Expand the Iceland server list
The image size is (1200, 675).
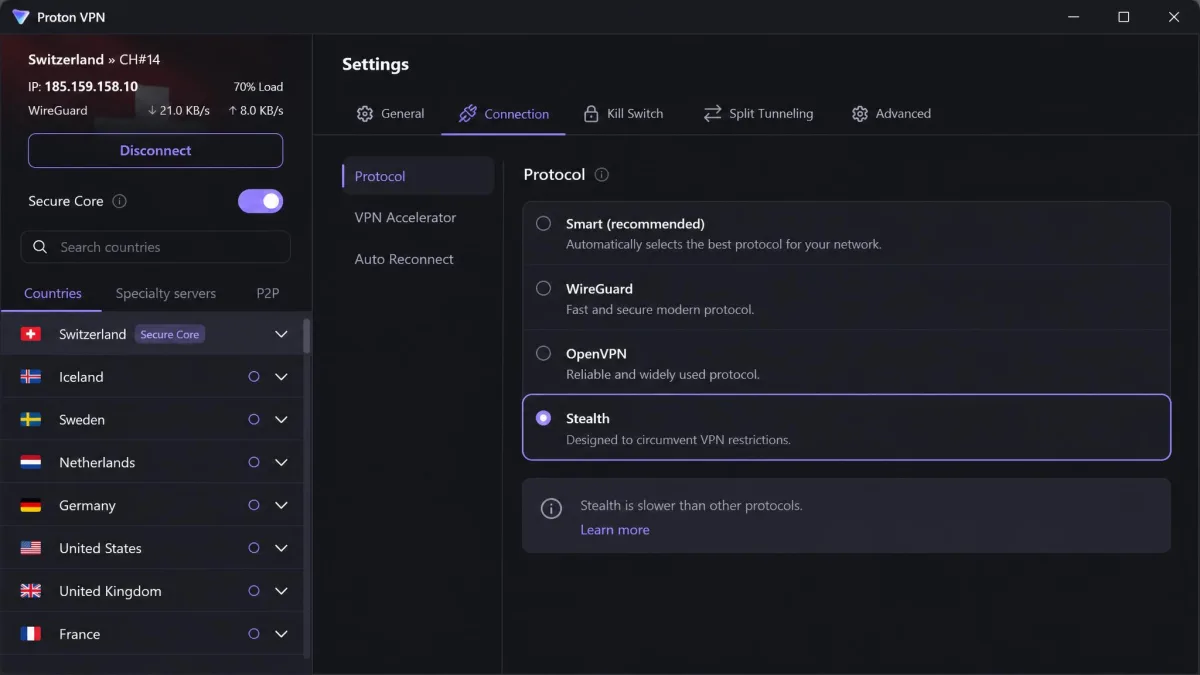[281, 377]
